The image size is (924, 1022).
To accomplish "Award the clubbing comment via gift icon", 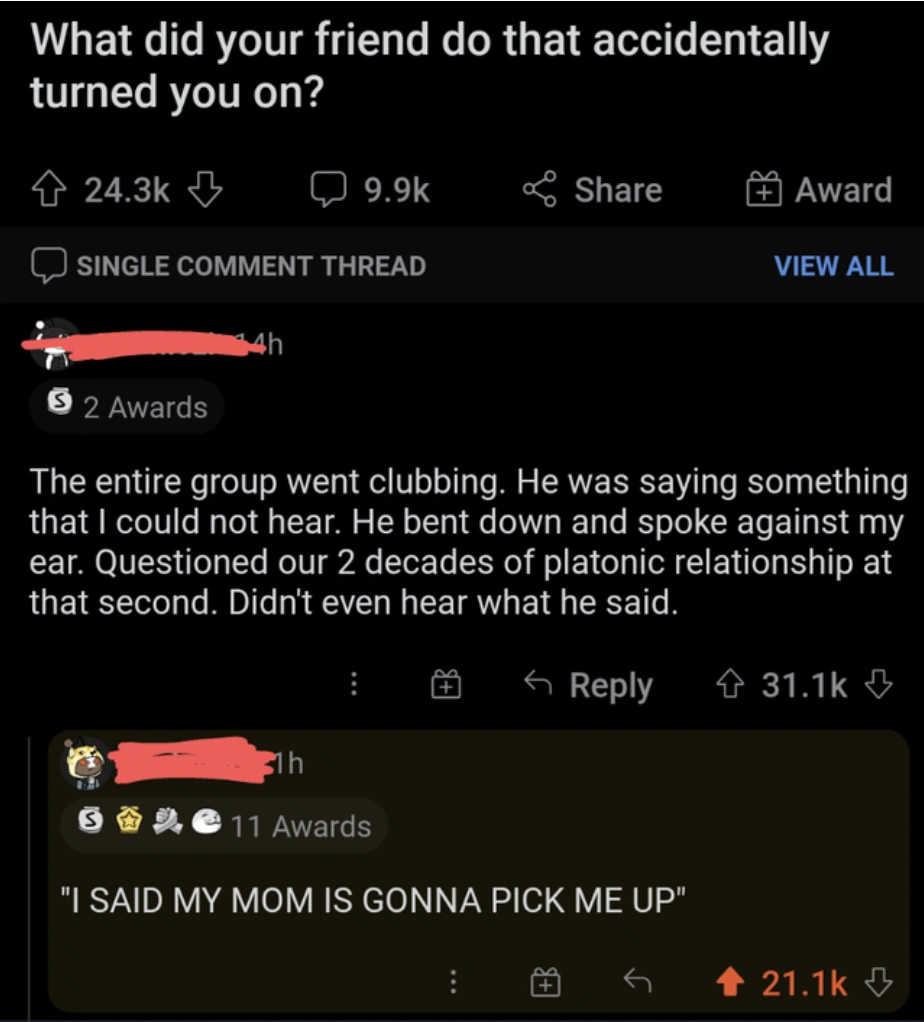I will (445, 686).
